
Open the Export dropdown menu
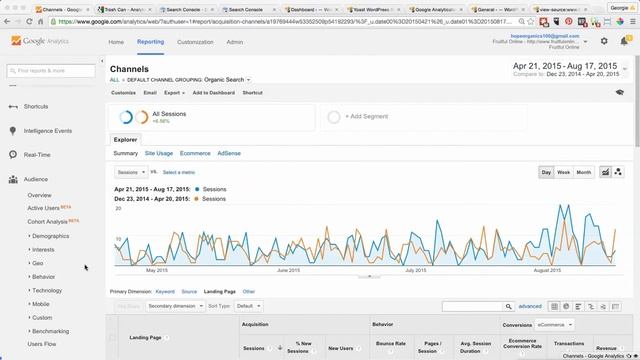[x=174, y=93]
